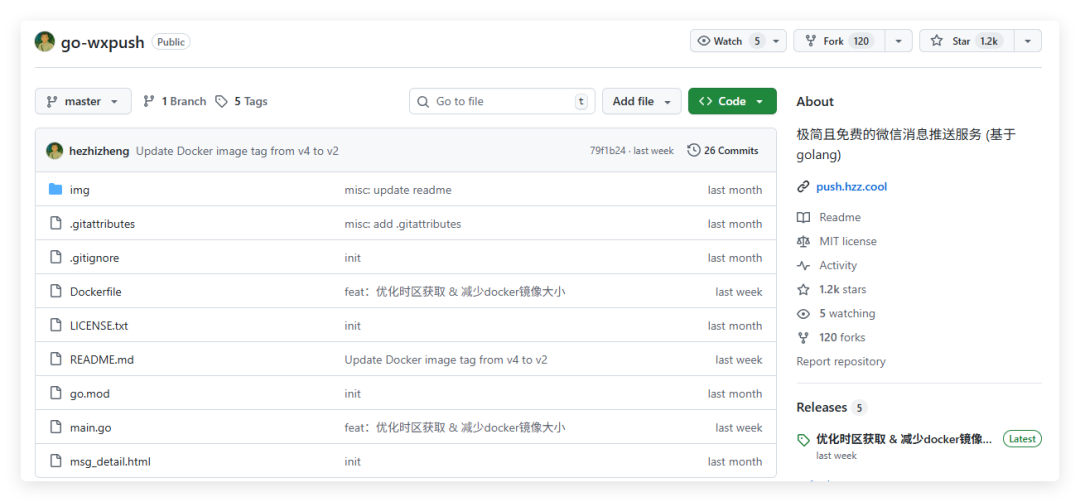Click the file icon next to .gitignore
The image size is (1080, 502).
click(56, 258)
